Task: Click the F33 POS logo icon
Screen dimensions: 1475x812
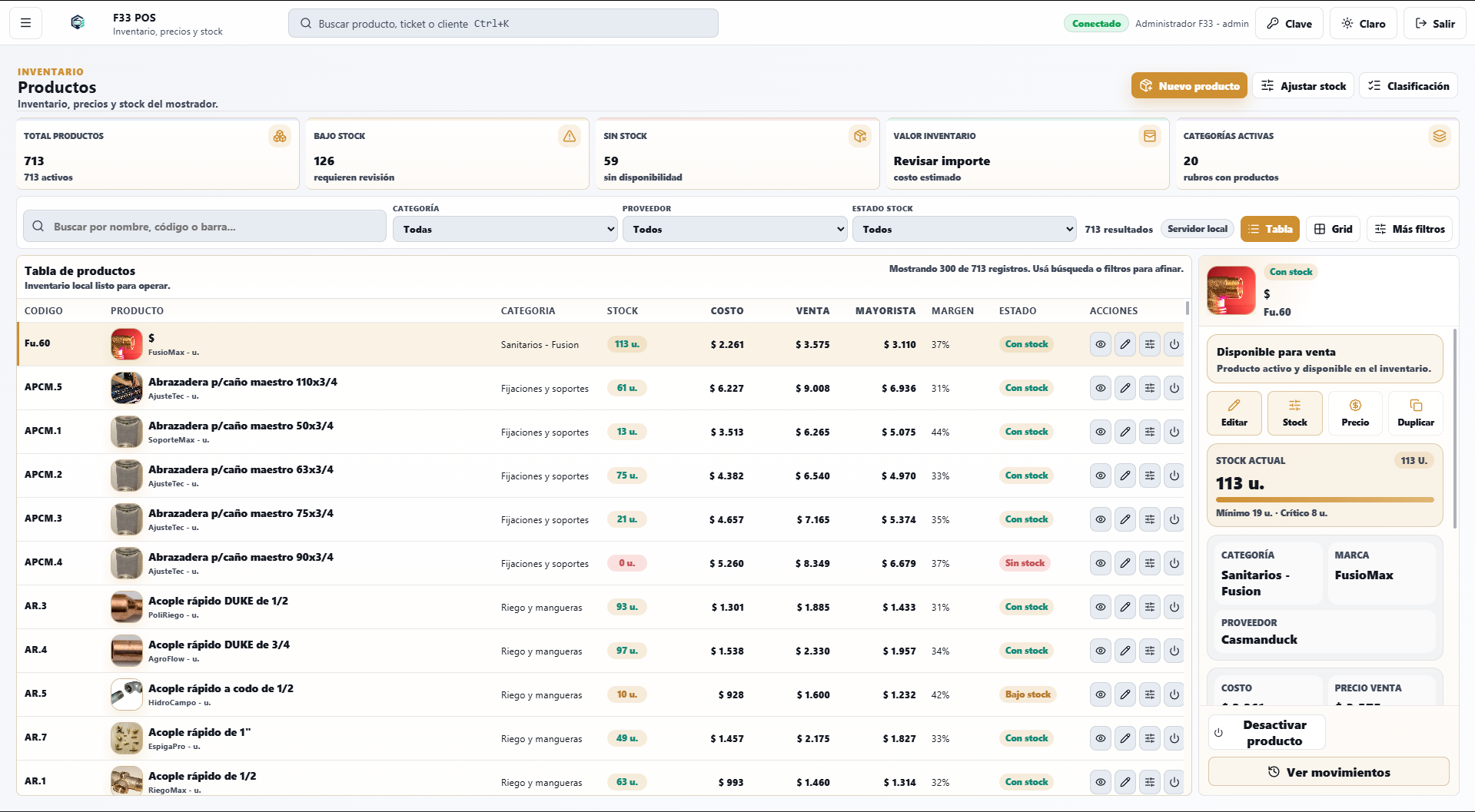Action: pyautogui.click(x=78, y=23)
